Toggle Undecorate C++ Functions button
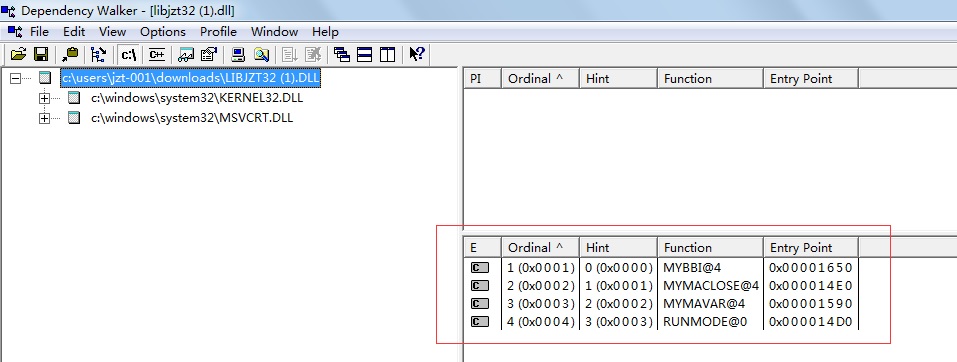Screen dimensions: 957x362 point(157,54)
